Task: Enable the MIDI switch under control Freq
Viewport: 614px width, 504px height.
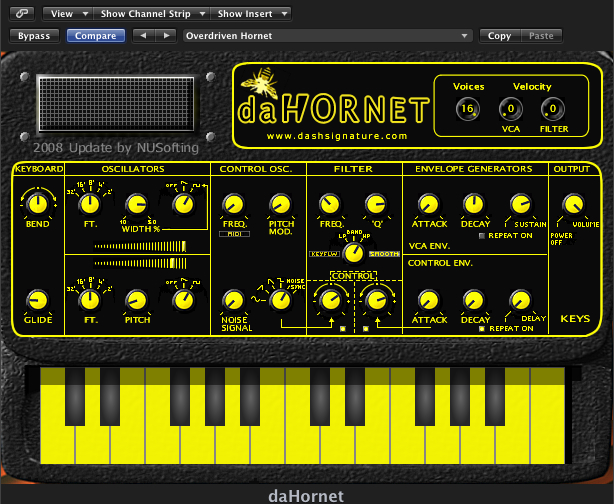Action: [x=235, y=234]
